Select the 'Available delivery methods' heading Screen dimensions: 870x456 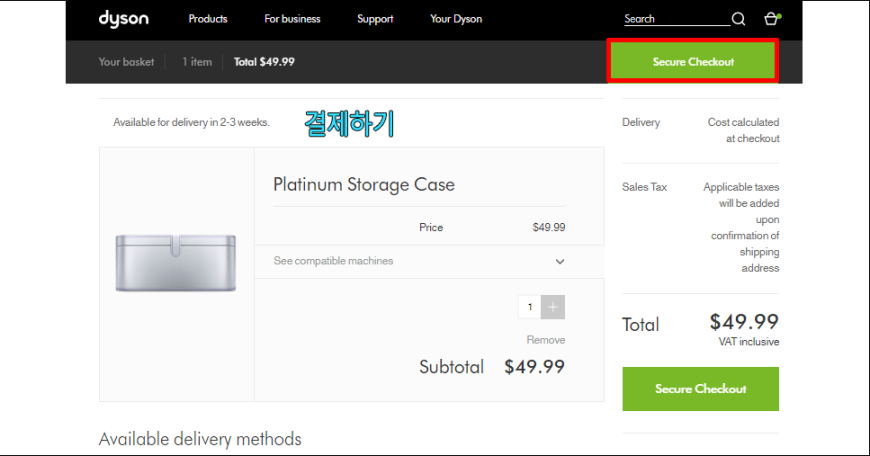[200, 439]
